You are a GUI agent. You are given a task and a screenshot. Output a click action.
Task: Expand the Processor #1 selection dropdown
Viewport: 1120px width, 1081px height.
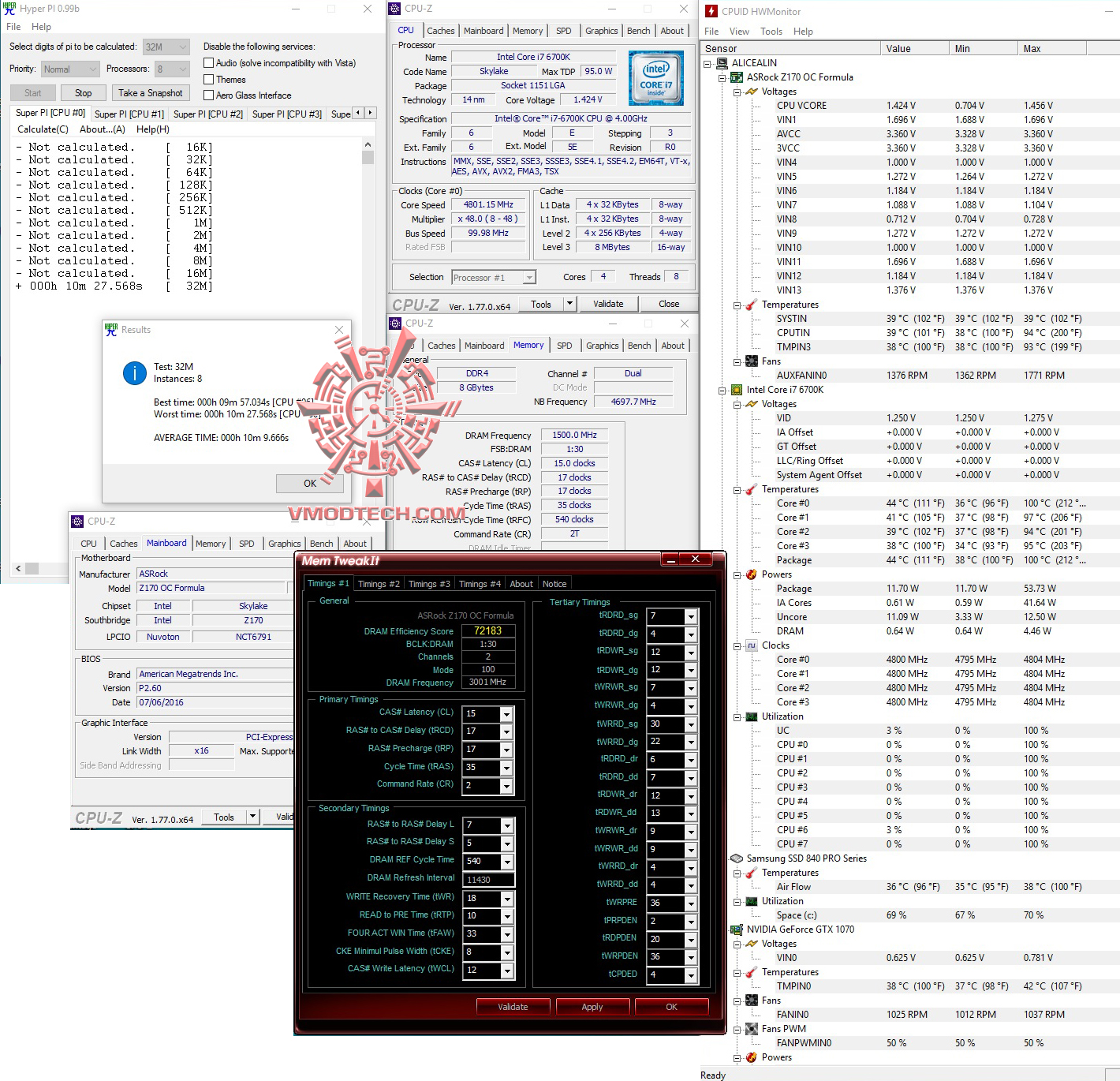tap(528, 276)
